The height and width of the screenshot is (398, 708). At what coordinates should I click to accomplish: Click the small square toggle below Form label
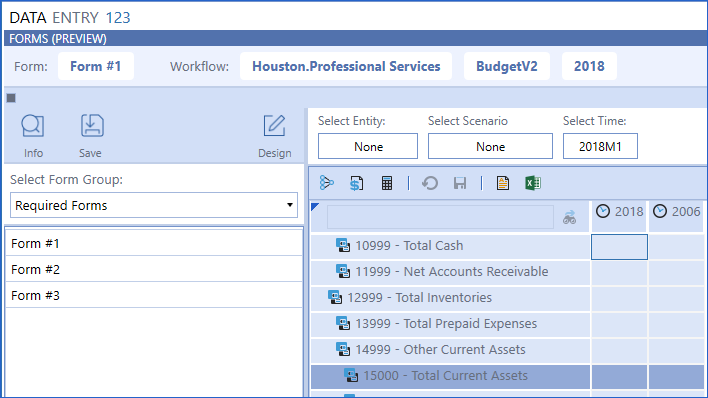point(11,98)
